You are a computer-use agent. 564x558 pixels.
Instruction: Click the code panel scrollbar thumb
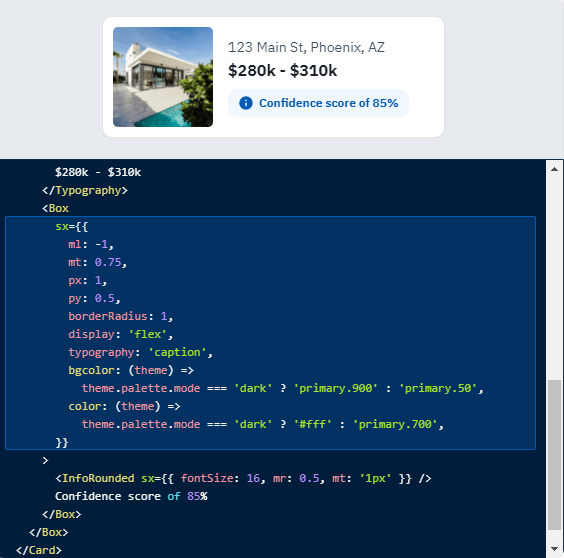click(x=554, y=455)
